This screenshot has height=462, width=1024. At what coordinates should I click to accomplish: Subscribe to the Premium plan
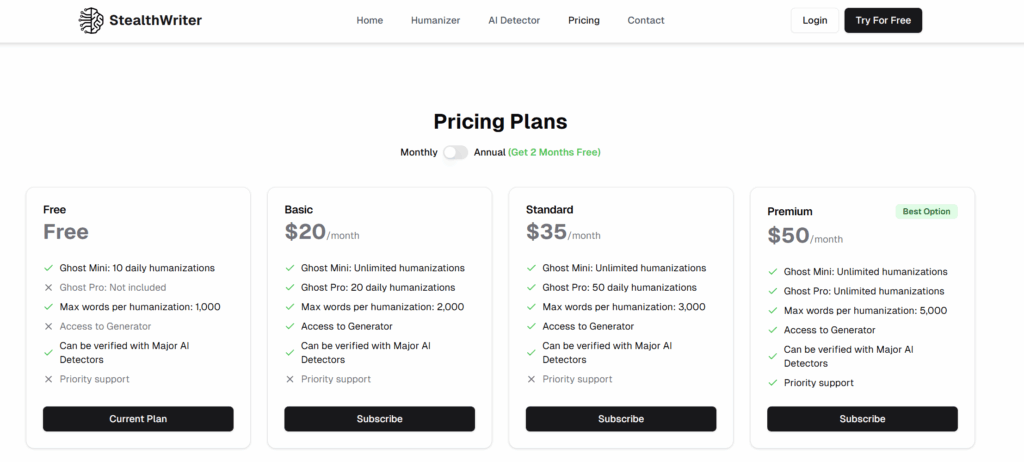(x=862, y=419)
